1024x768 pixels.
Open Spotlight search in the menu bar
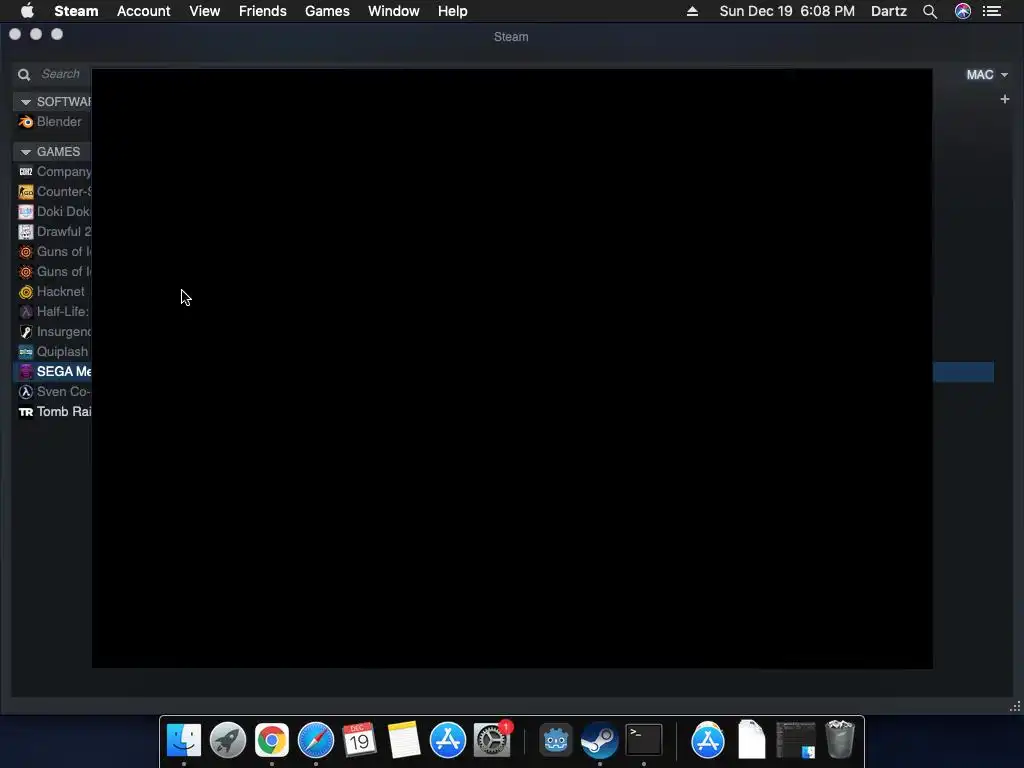[x=930, y=12]
